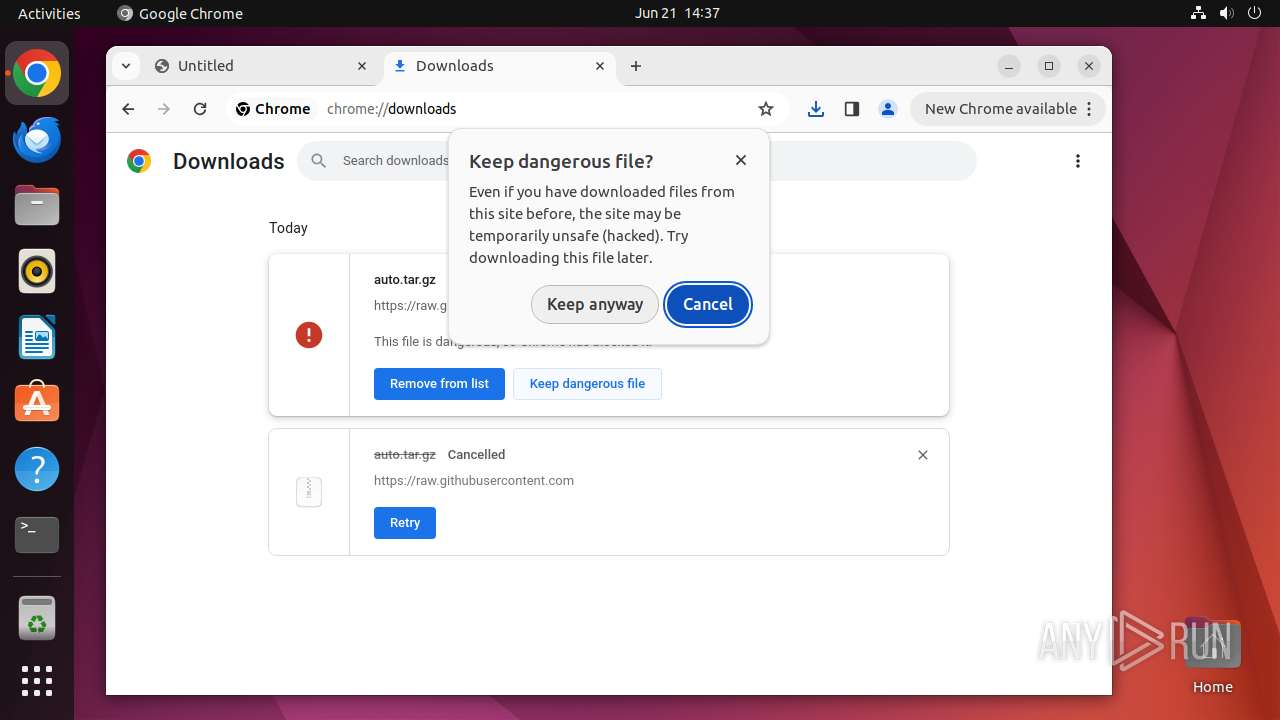The height and width of the screenshot is (720, 1280).
Task: Click Keep dangerous file button
Action: tap(587, 384)
